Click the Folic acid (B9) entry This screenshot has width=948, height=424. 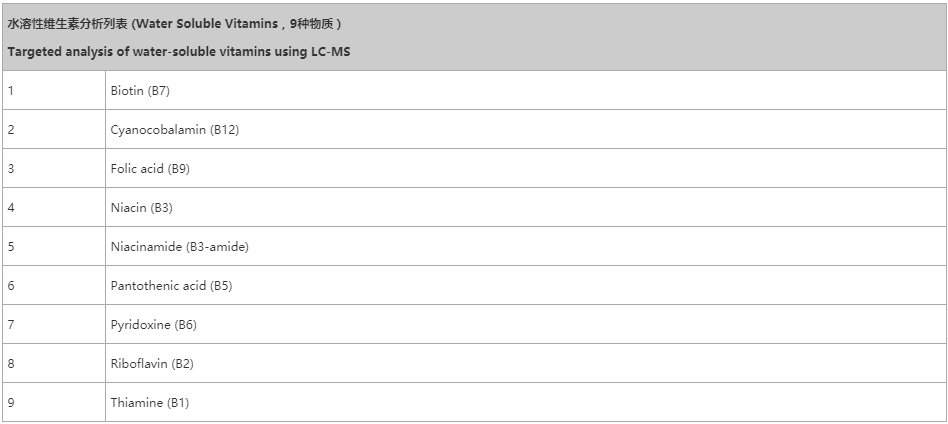tap(150, 169)
